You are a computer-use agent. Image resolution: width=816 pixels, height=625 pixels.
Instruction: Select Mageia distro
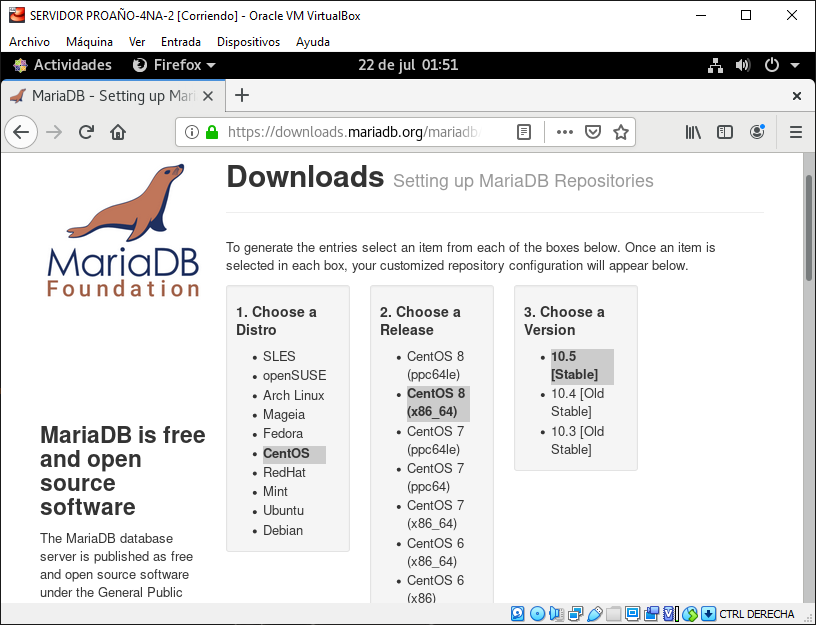[x=284, y=415]
